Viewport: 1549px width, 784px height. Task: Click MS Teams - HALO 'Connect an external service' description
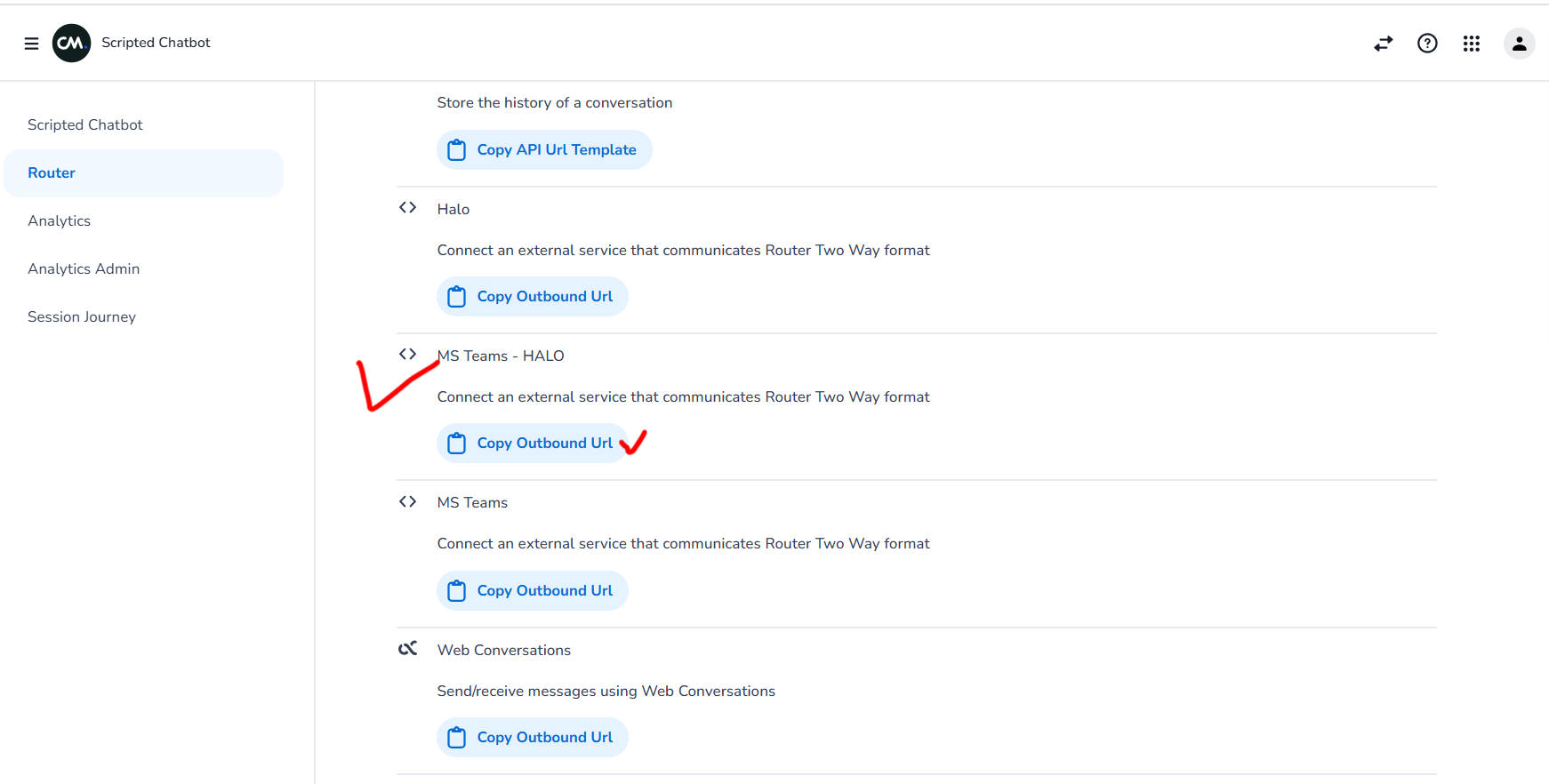point(684,397)
